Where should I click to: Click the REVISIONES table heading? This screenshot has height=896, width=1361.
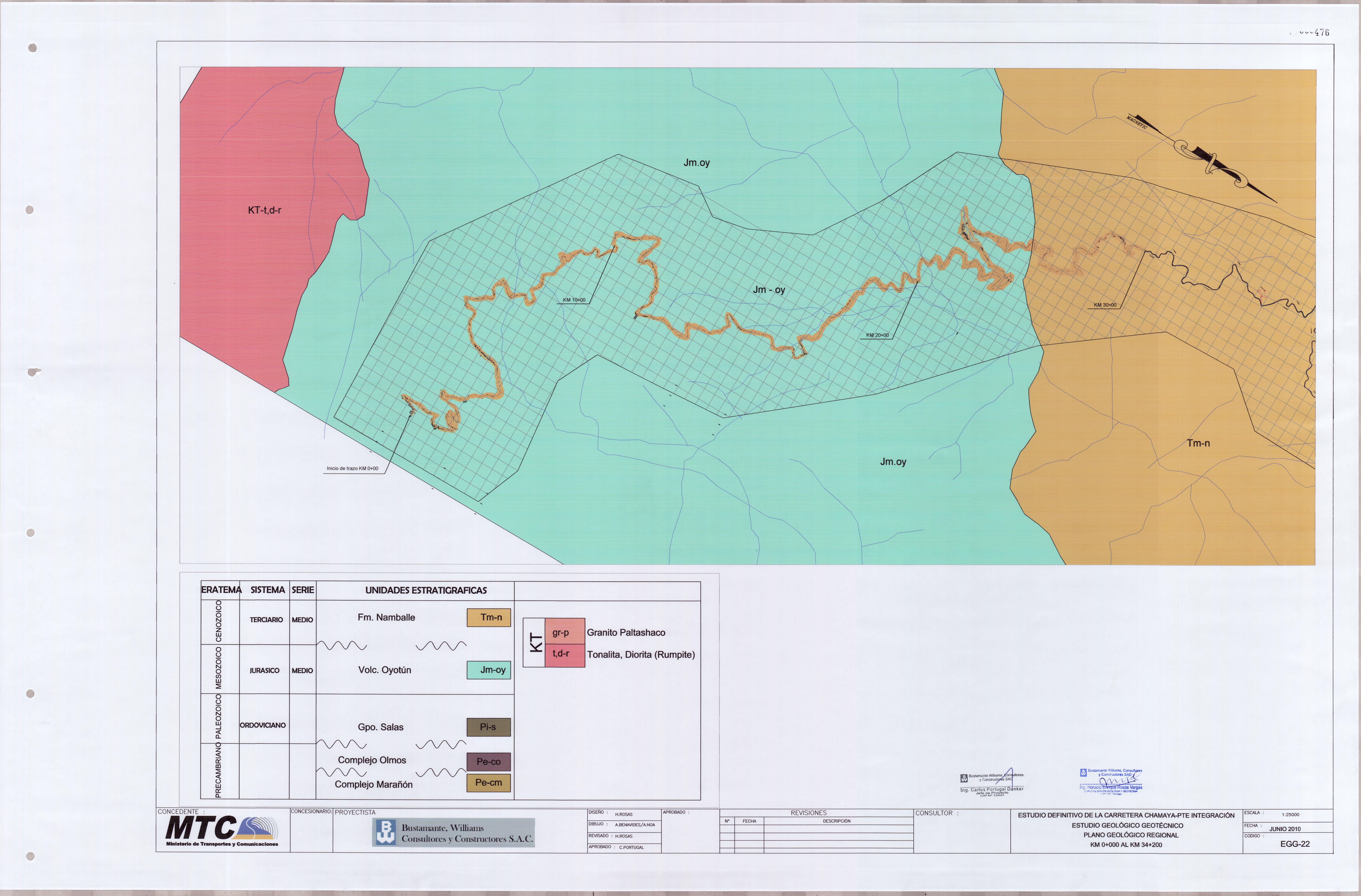coord(809,813)
